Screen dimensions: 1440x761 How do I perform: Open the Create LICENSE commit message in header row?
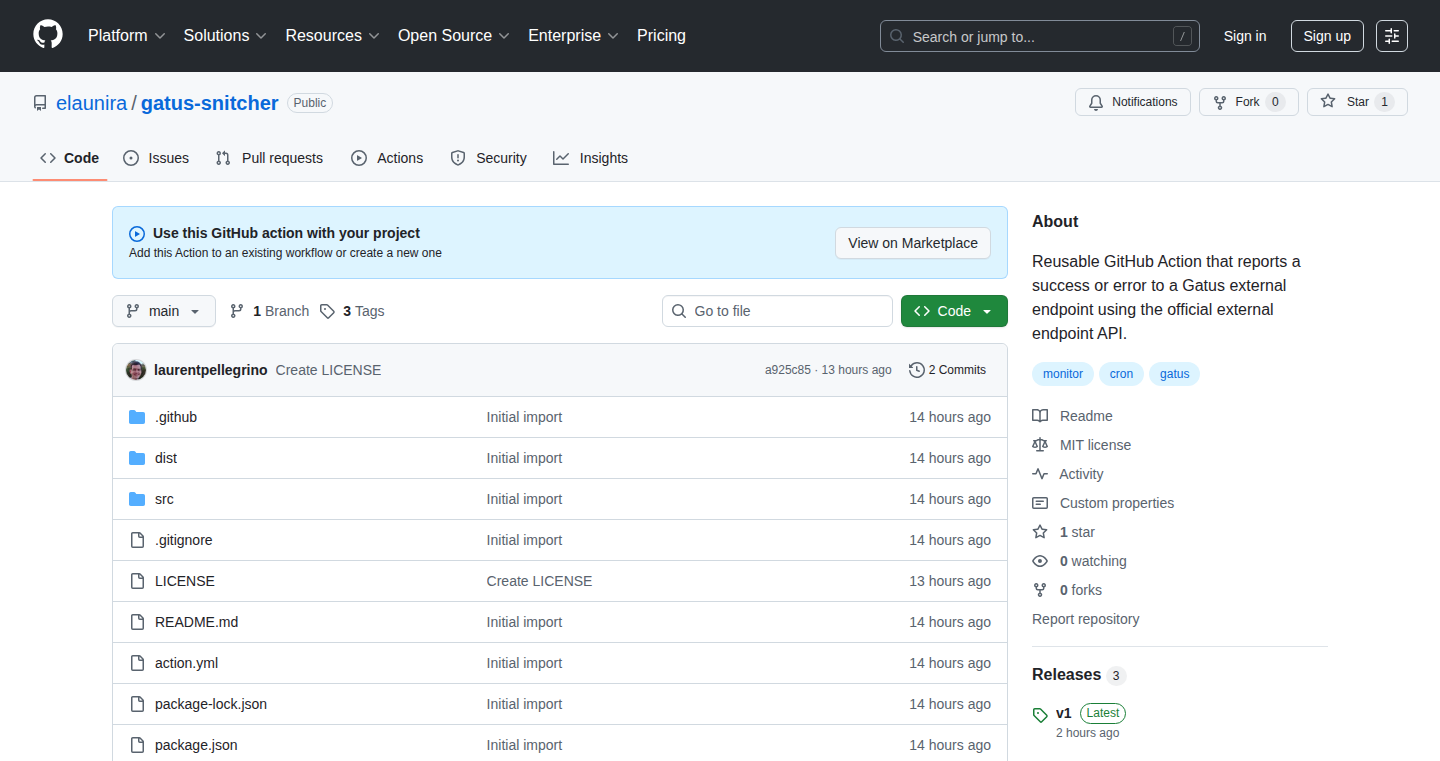coord(328,370)
